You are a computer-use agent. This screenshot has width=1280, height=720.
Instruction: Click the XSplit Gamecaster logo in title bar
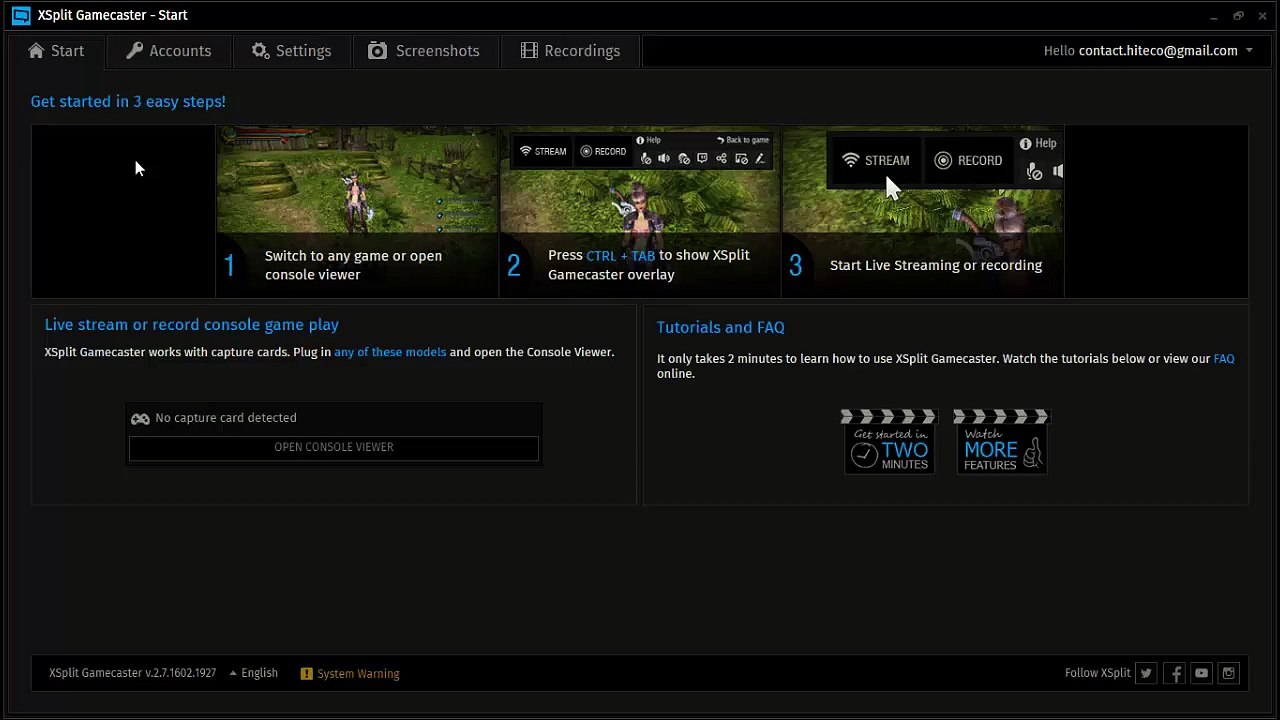point(21,15)
